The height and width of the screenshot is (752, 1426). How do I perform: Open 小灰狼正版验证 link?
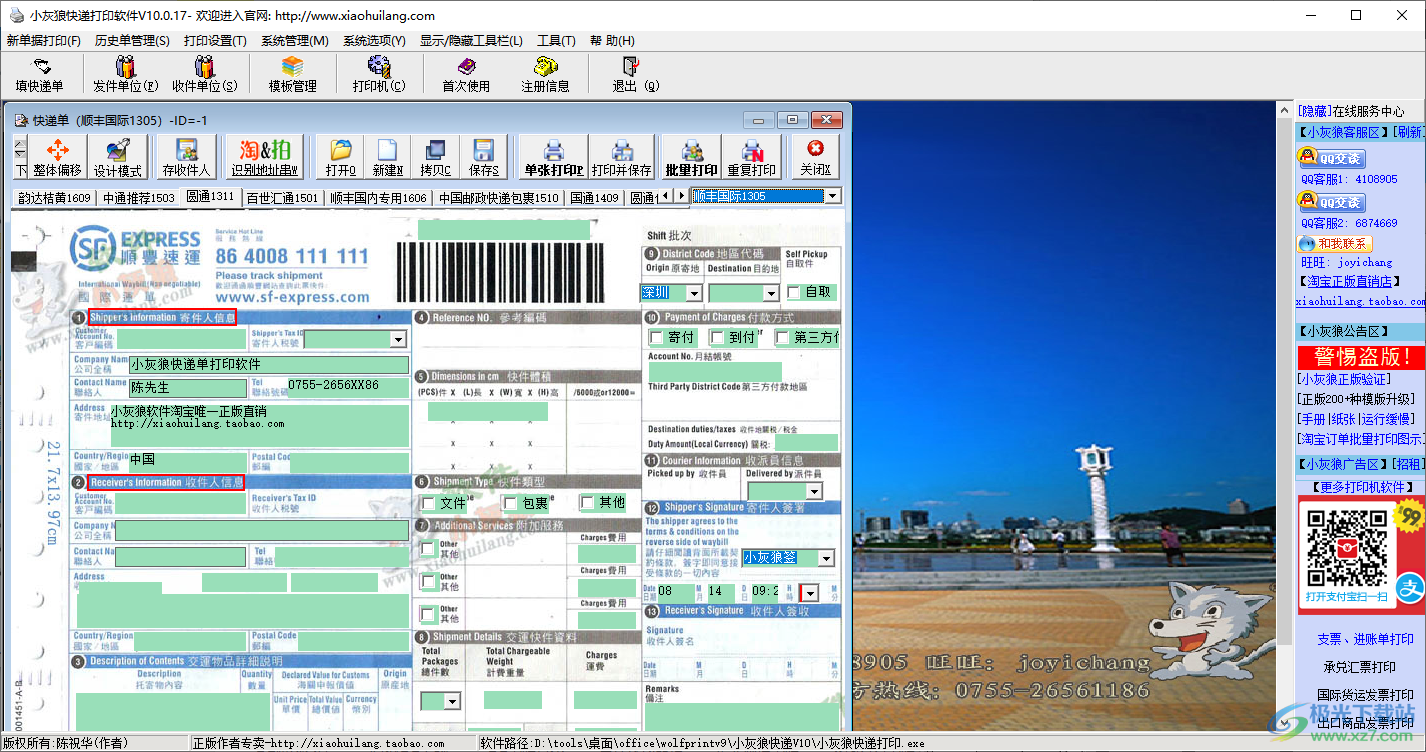[x=1343, y=379]
